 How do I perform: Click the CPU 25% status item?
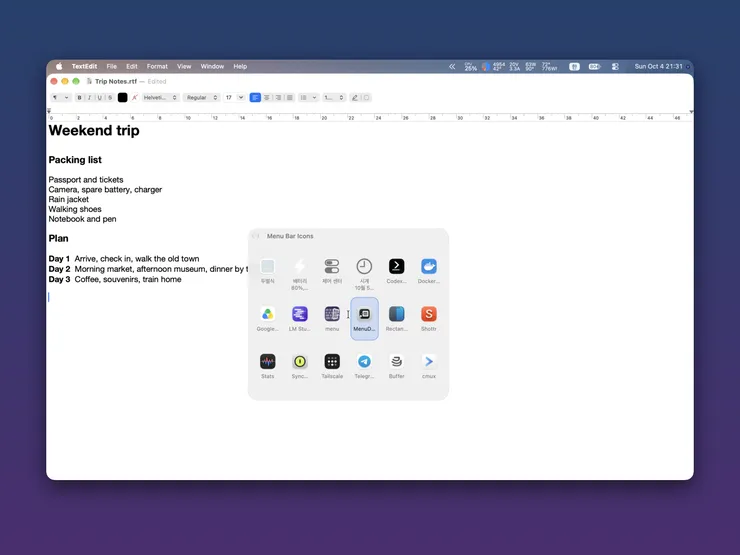(471, 67)
